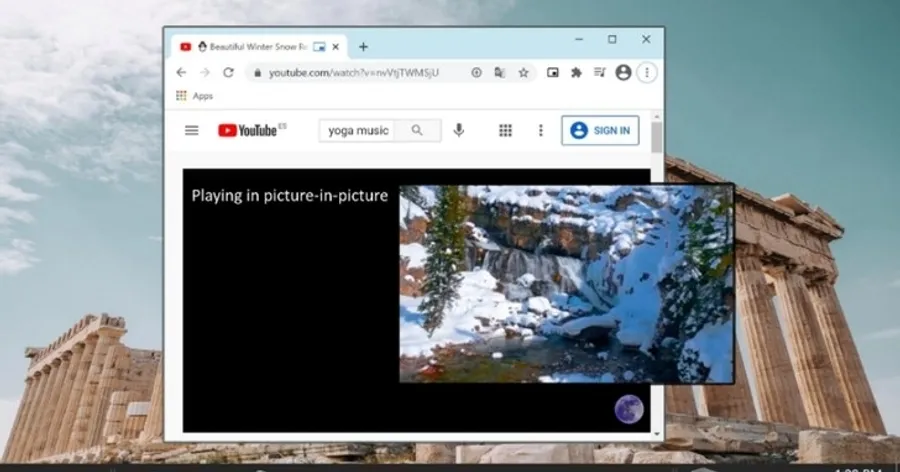900x472 pixels.
Task: Select the Beautiful Winter Snow tab
Action: [250, 46]
